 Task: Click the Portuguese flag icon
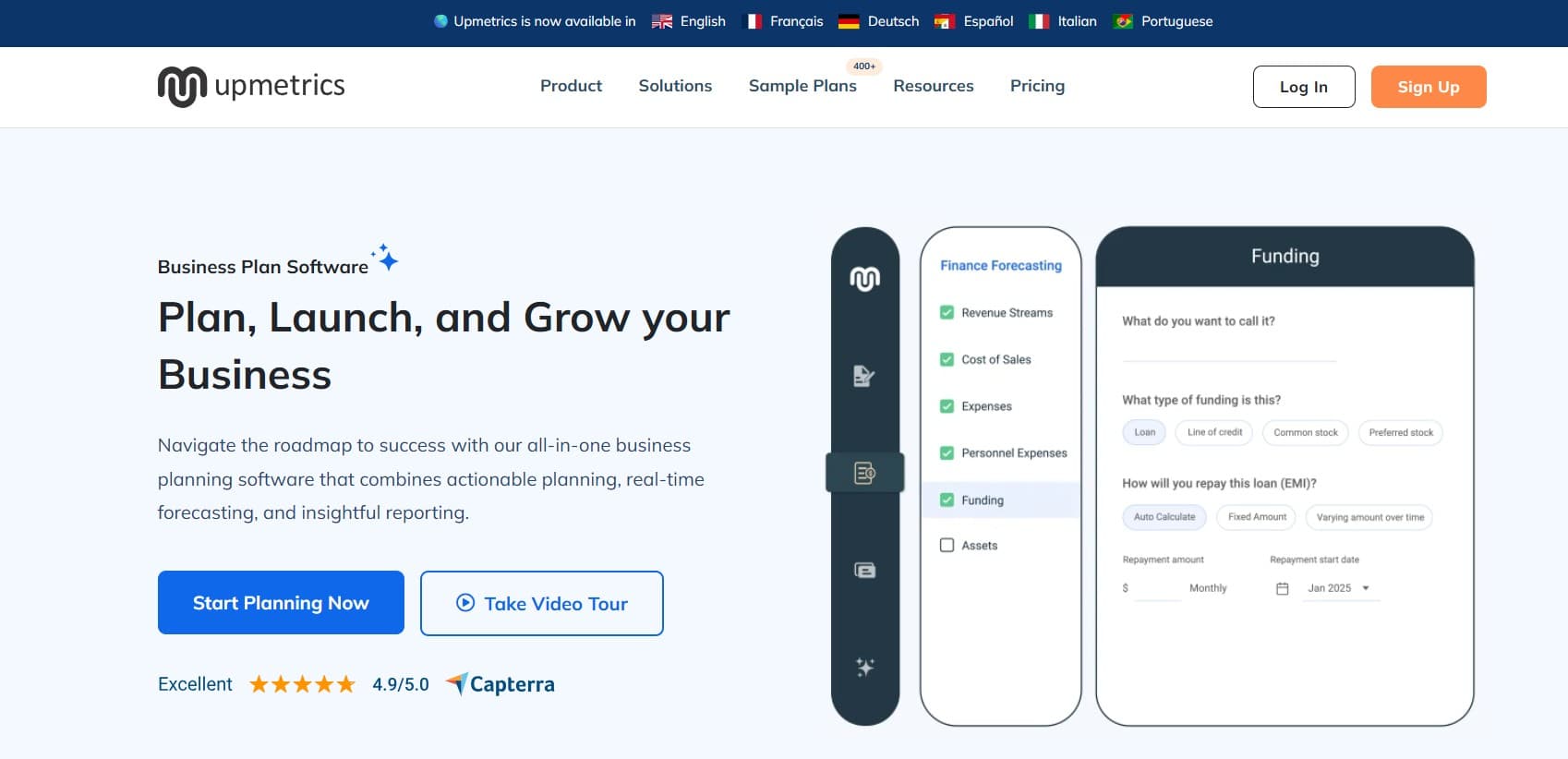pos(1123,21)
